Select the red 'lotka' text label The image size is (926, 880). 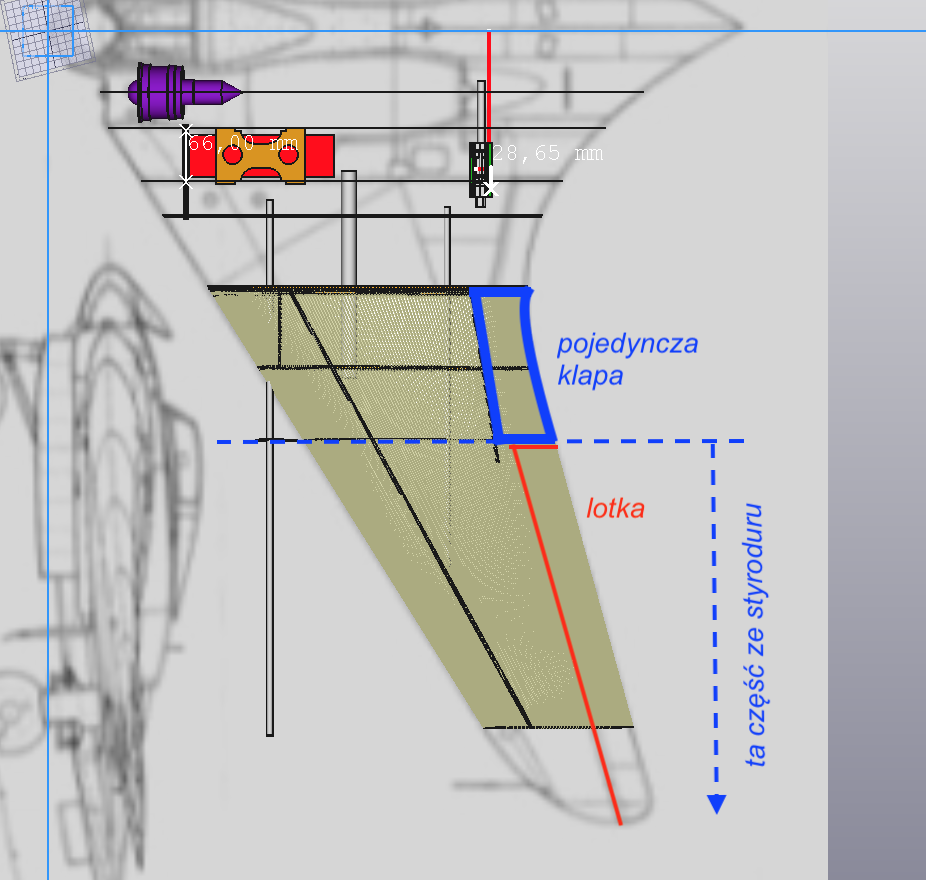(x=615, y=508)
